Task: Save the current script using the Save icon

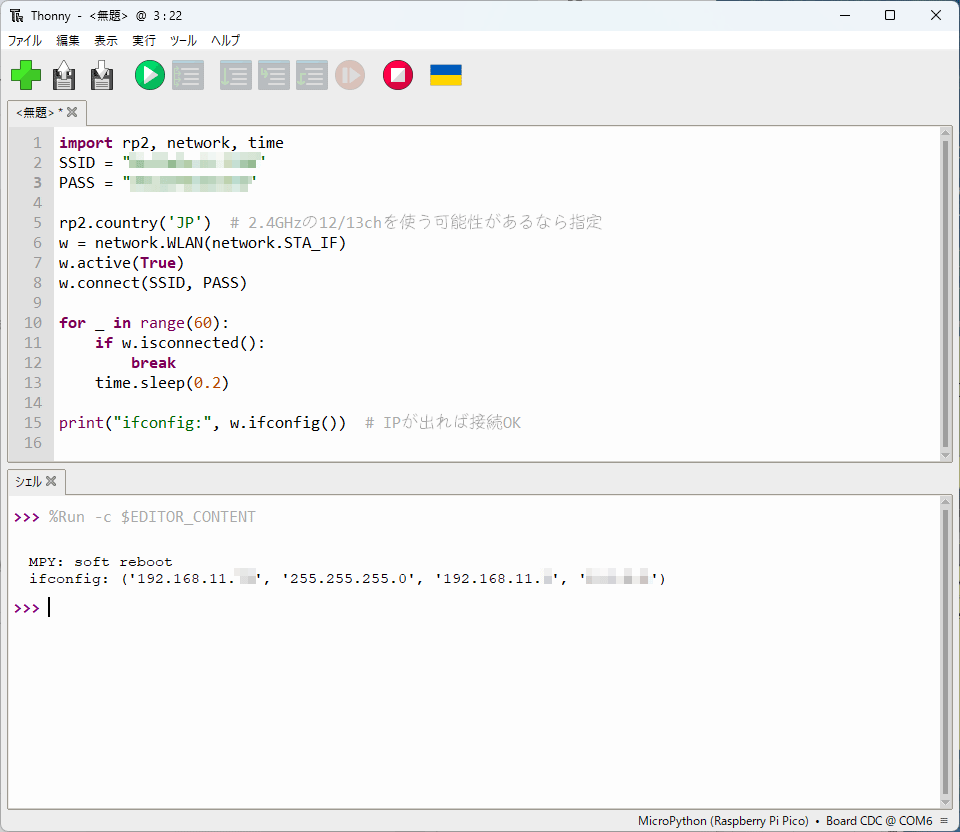Action: 102,75
